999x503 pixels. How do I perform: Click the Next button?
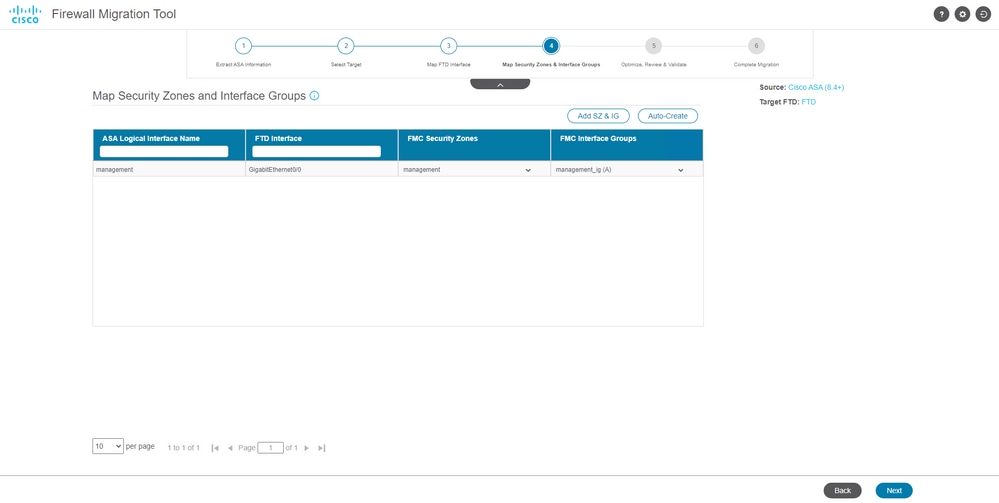point(894,490)
